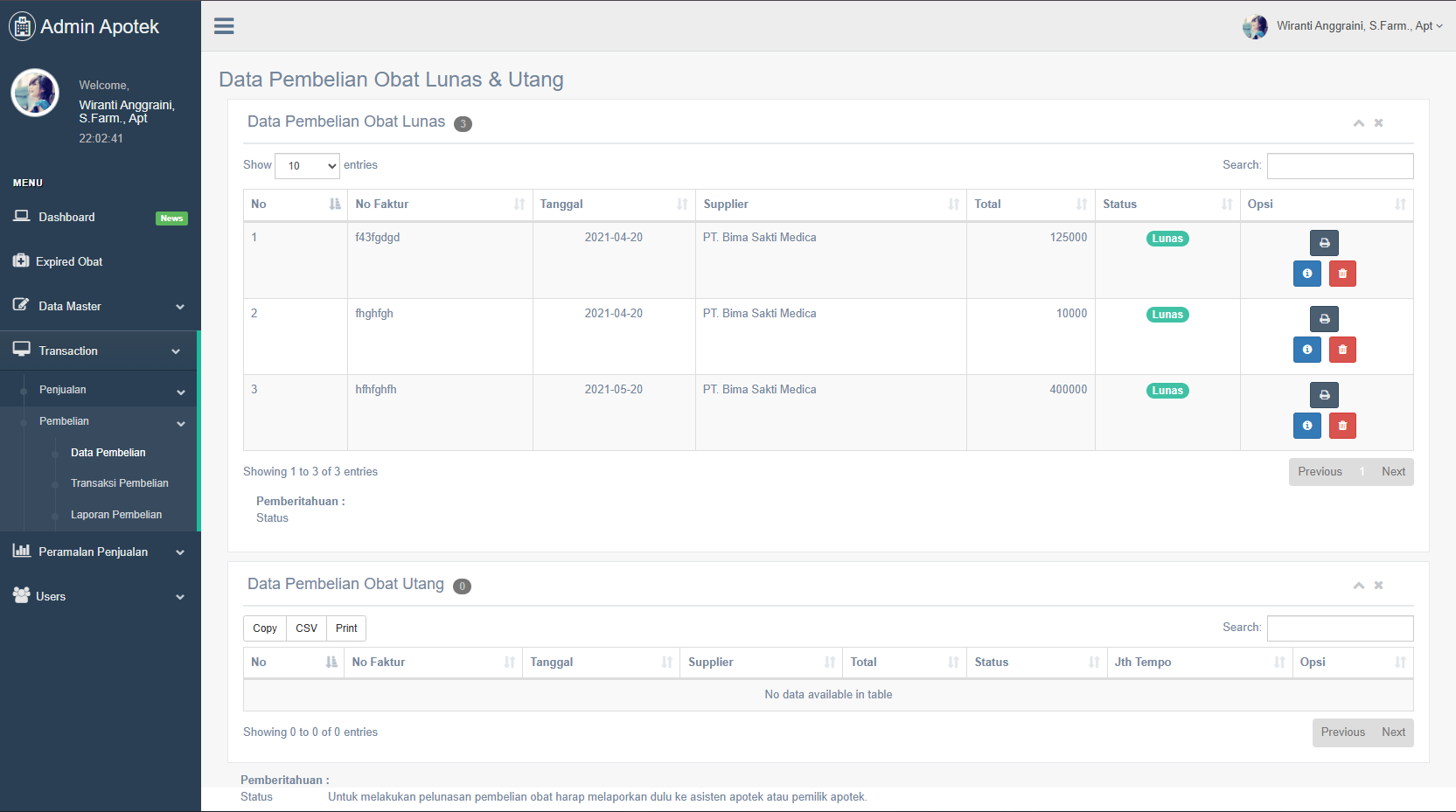Click the hamburger menu toggle icon
Image resolution: width=1456 pixels, height=812 pixels.
224,26
